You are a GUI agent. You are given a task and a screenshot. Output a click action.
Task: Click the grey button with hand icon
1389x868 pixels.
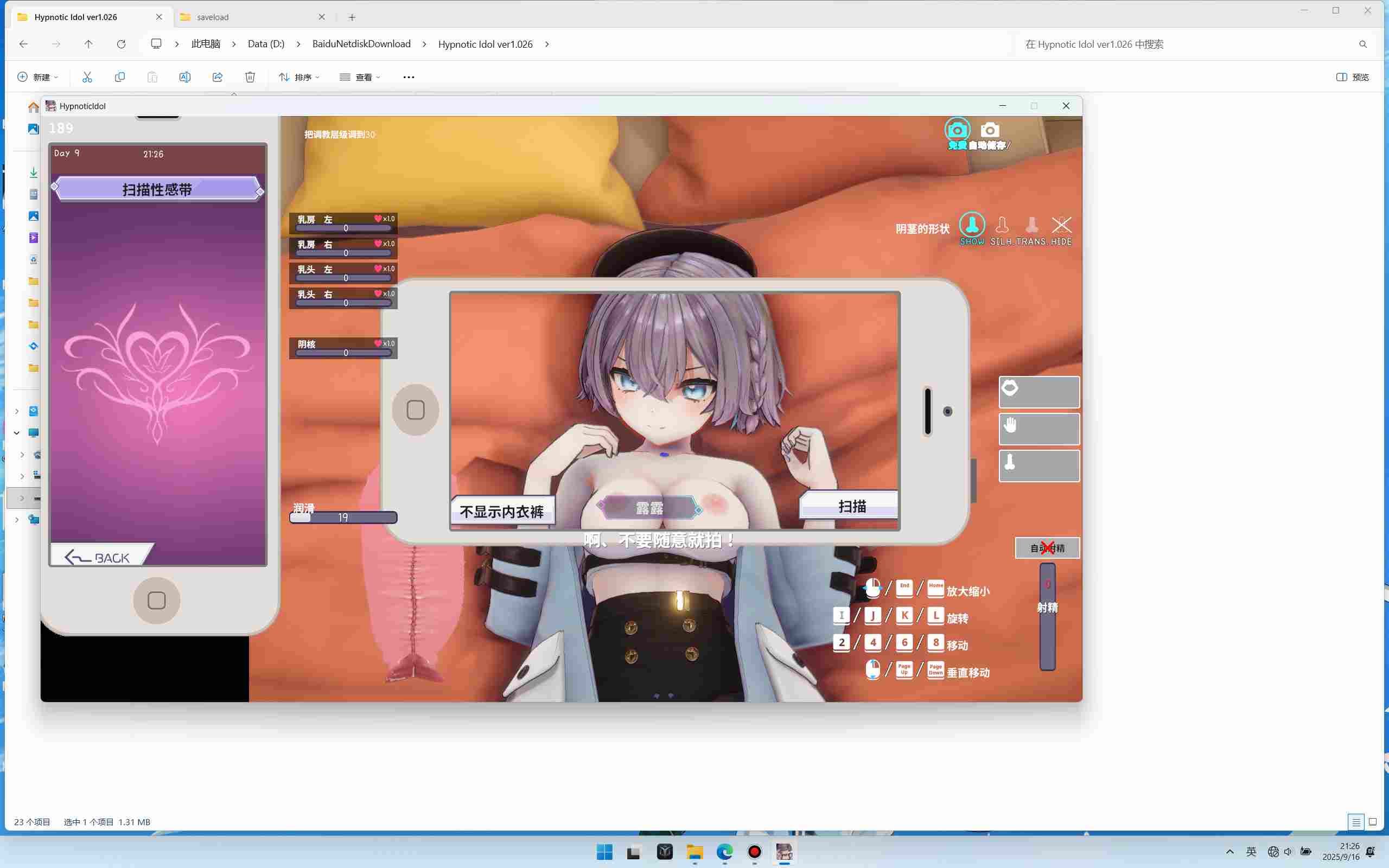pos(1039,429)
